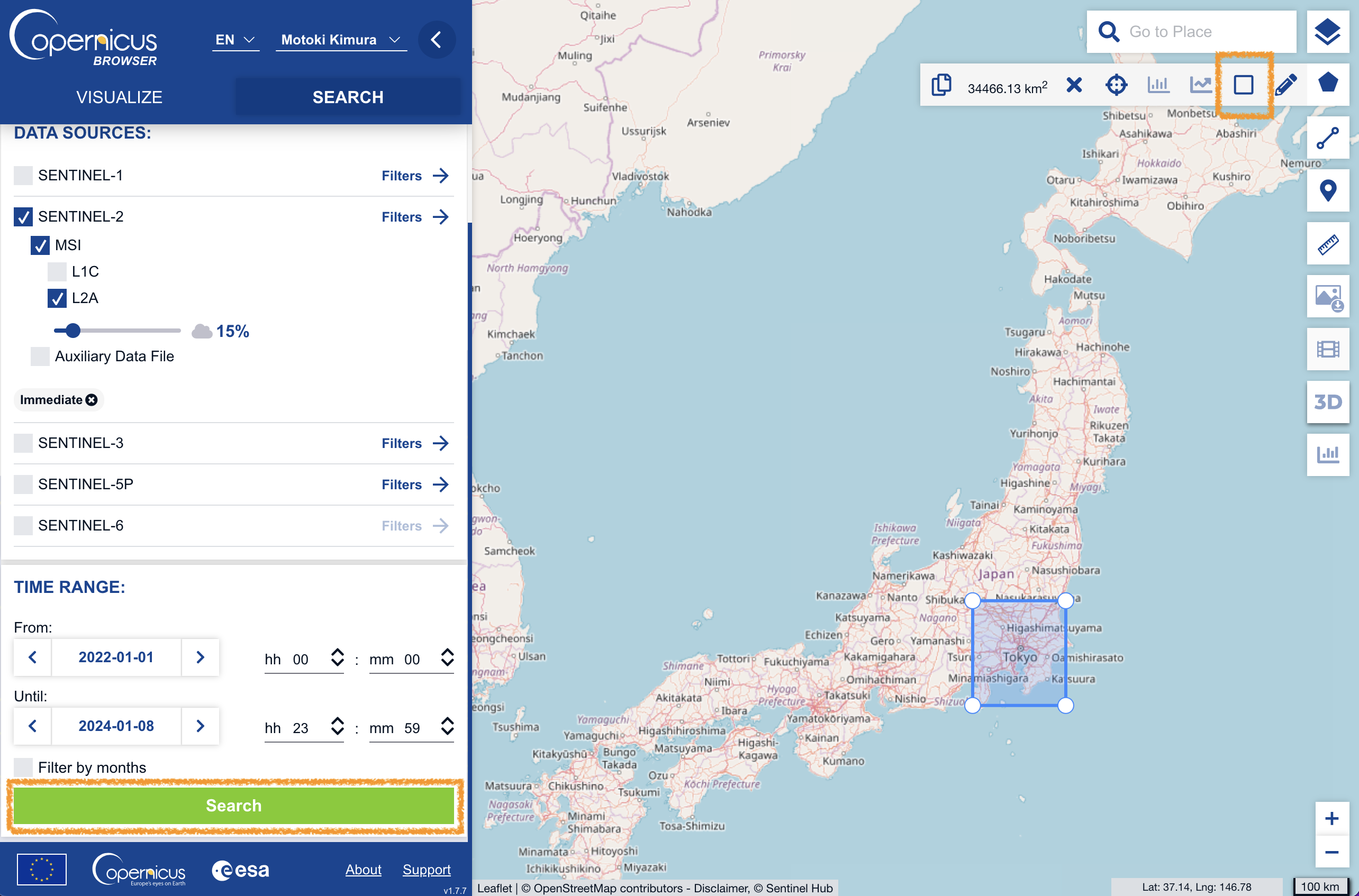Switch to the VISUALIZE tab
This screenshot has width=1359, height=896.
[119, 97]
